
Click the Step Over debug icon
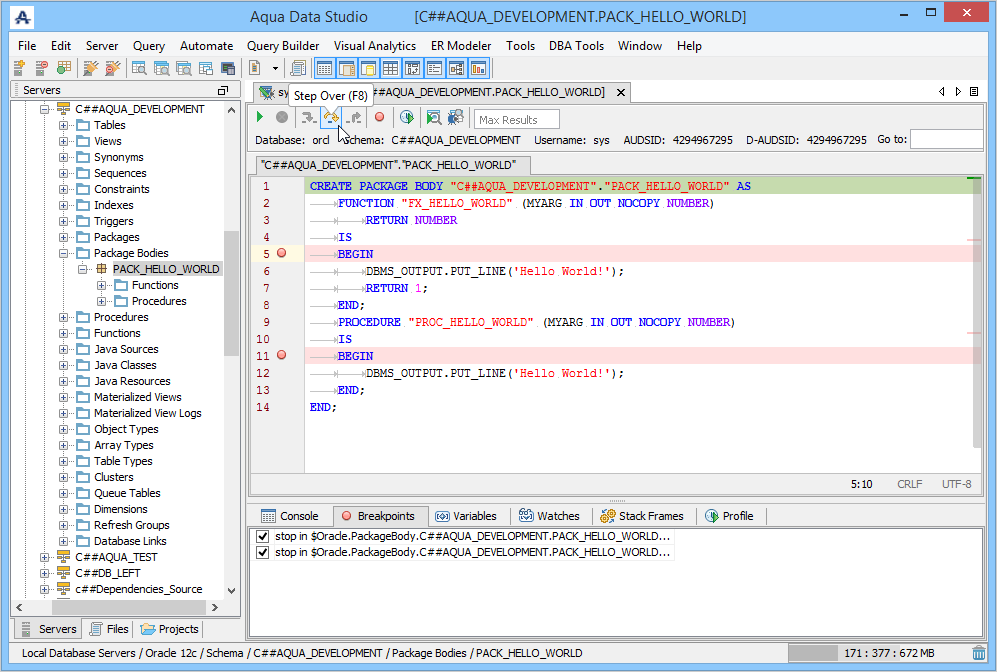point(330,118)
